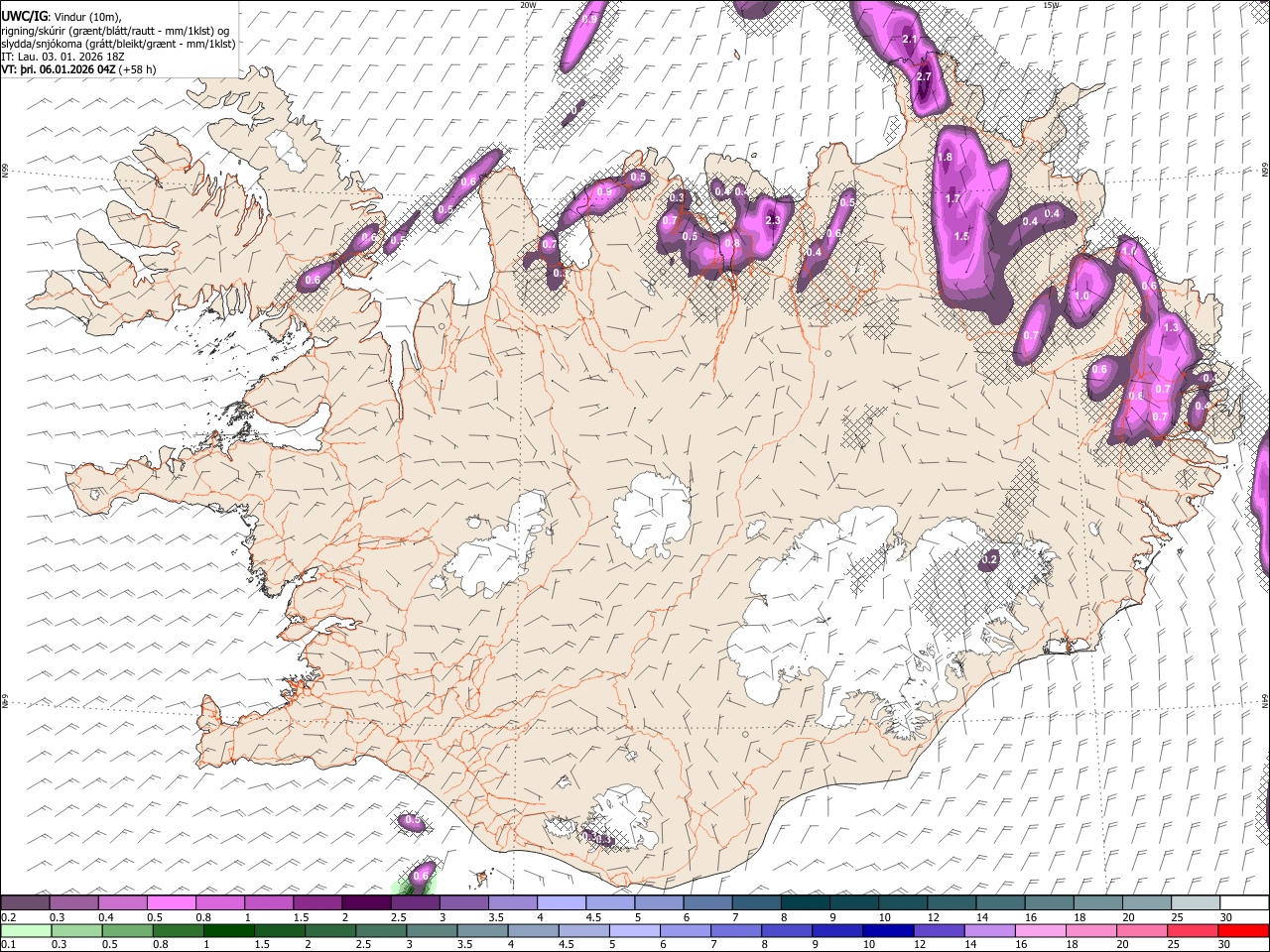Click the light pink 16 swatch in lower legend

point(1043,930)
